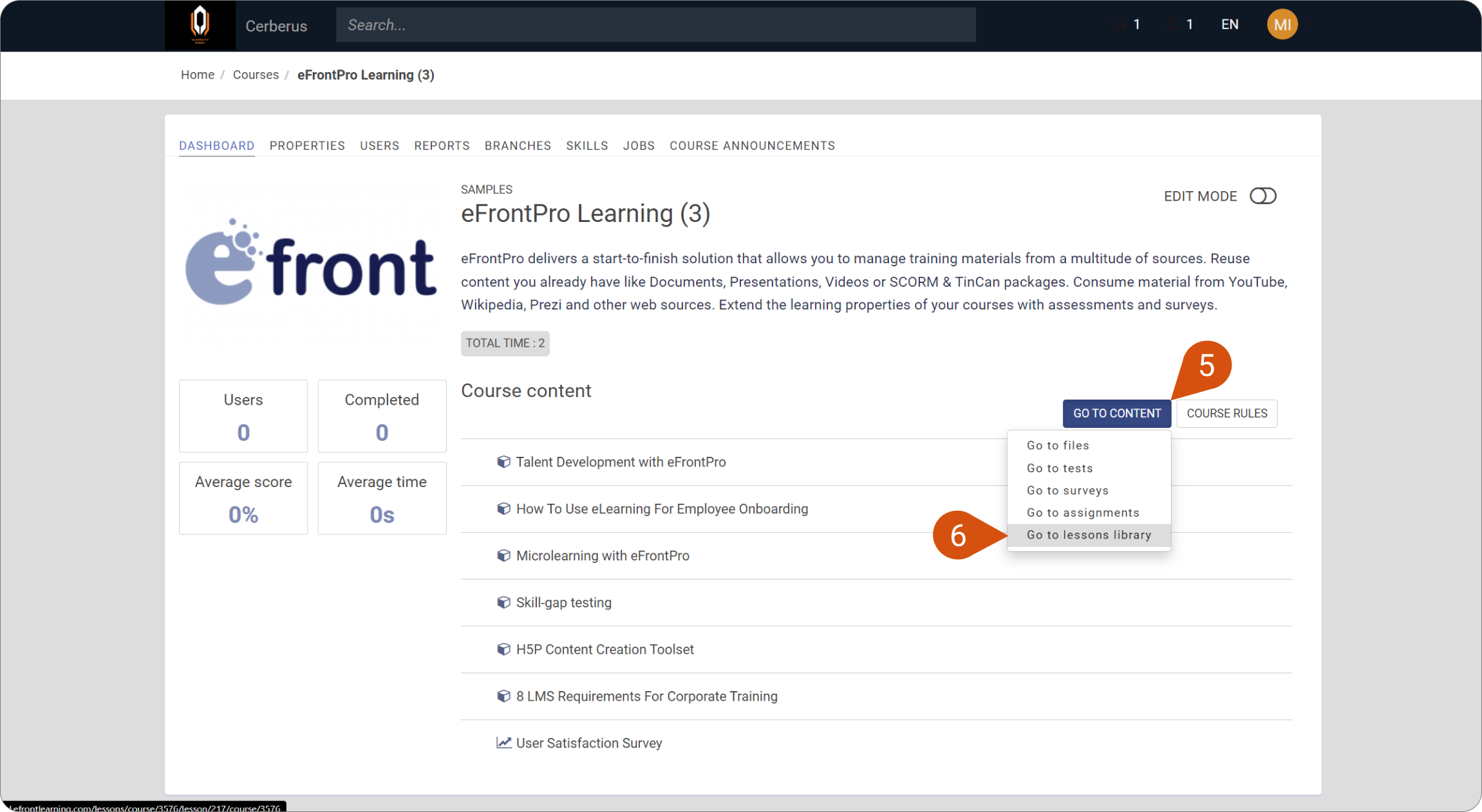Click the unit icon beside Employee Onboarding lesson
1482x812 pixels.
pyautogui.click(x=503, y=509)
